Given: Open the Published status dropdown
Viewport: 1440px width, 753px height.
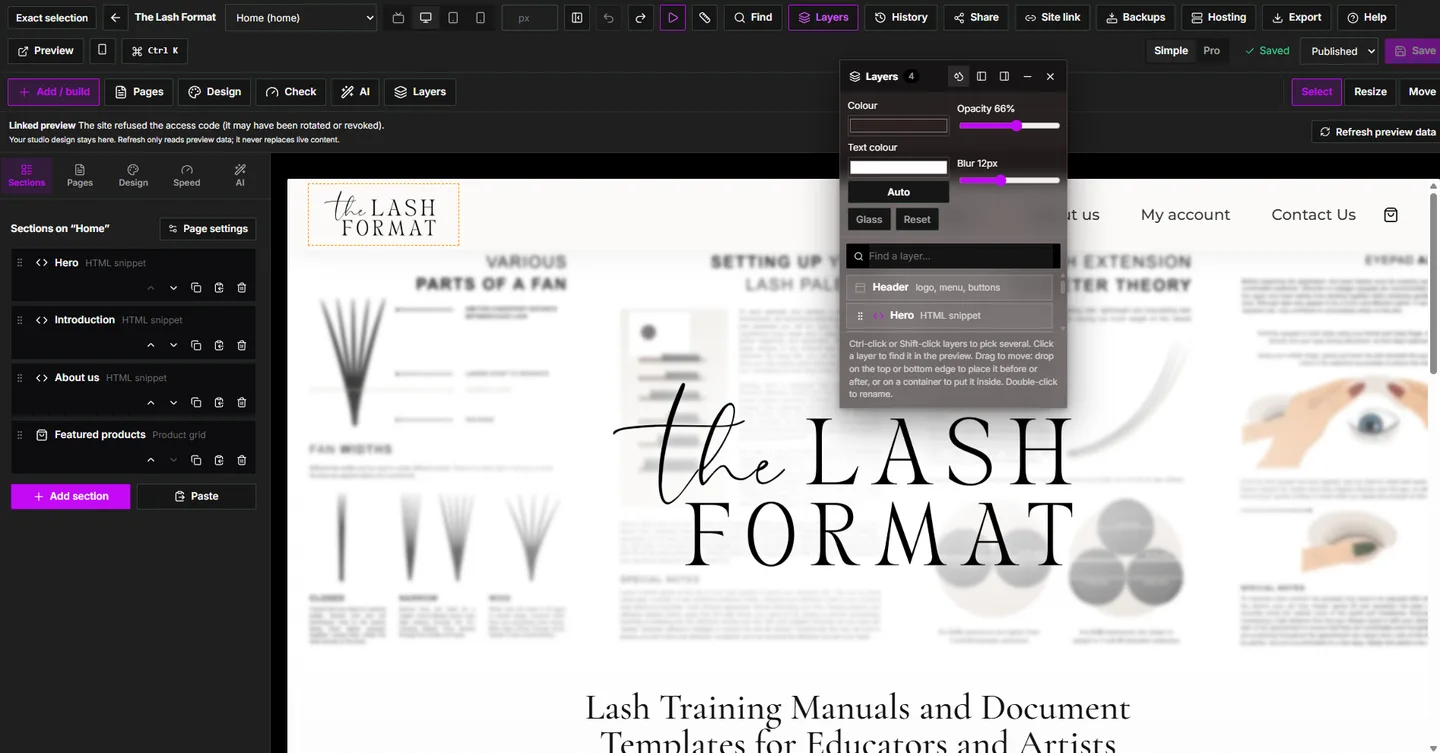Looking at the screenshot, I should click(1341, 51).
